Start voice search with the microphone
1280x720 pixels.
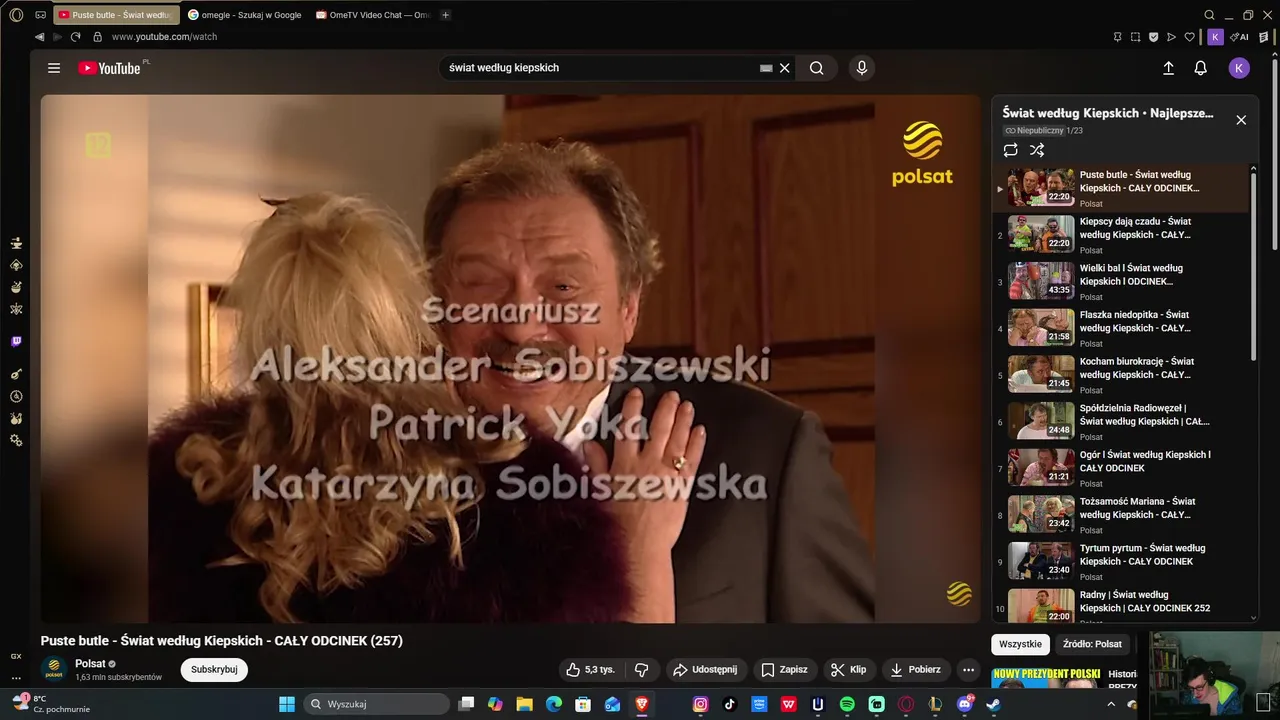(862, 68)
